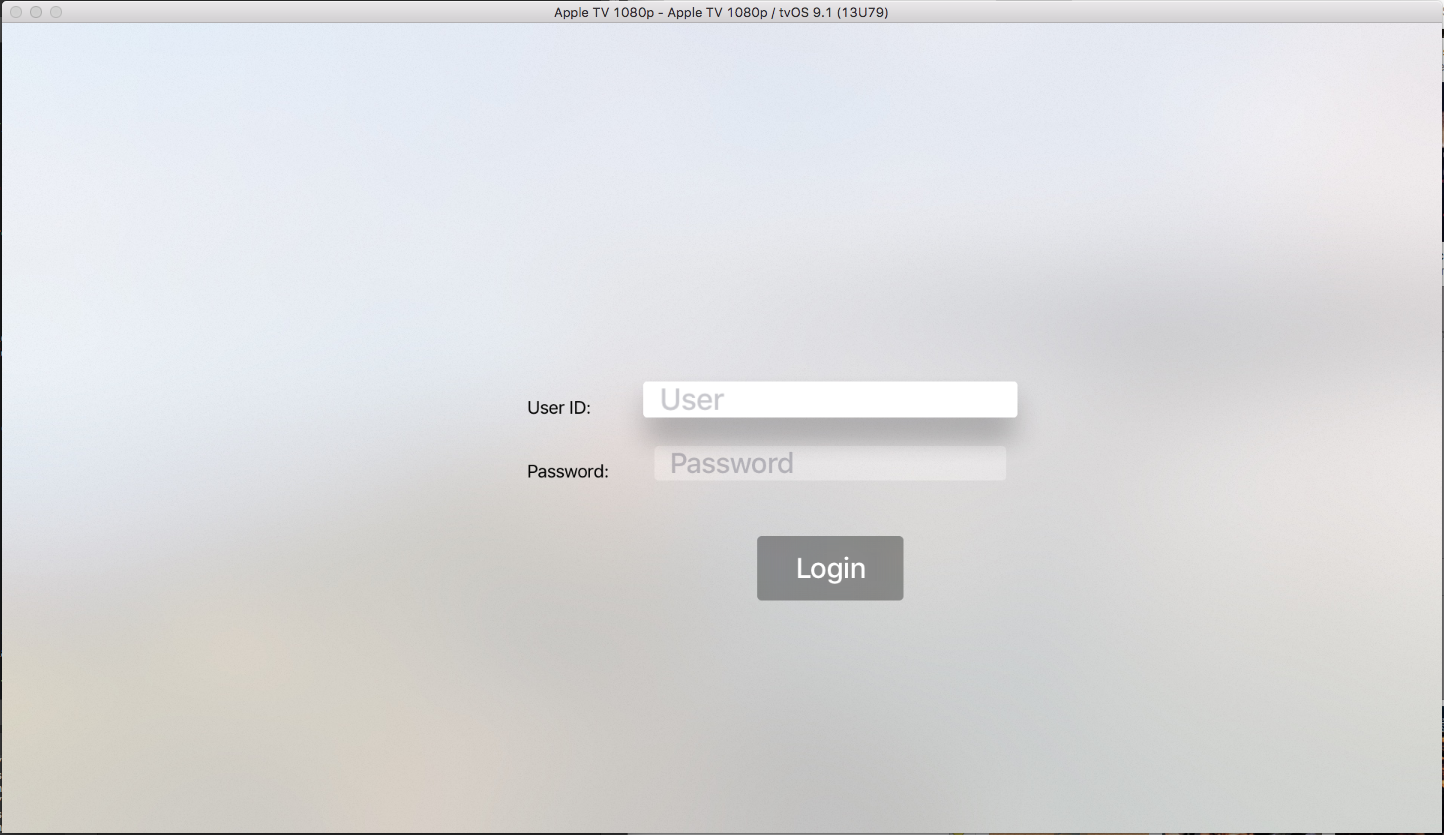Activate Login to submit the credentials
Image resolution: width=1444 pixels, height=835 pixels.
pyautogui.click(x=829, y=567)
